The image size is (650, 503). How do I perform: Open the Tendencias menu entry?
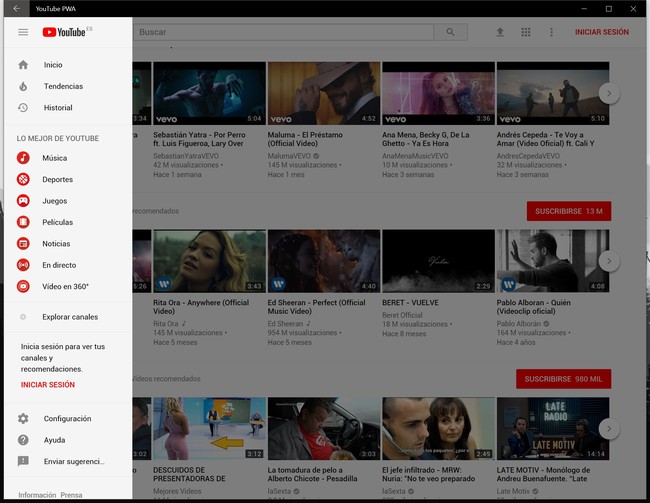click(x=68, y=86)
